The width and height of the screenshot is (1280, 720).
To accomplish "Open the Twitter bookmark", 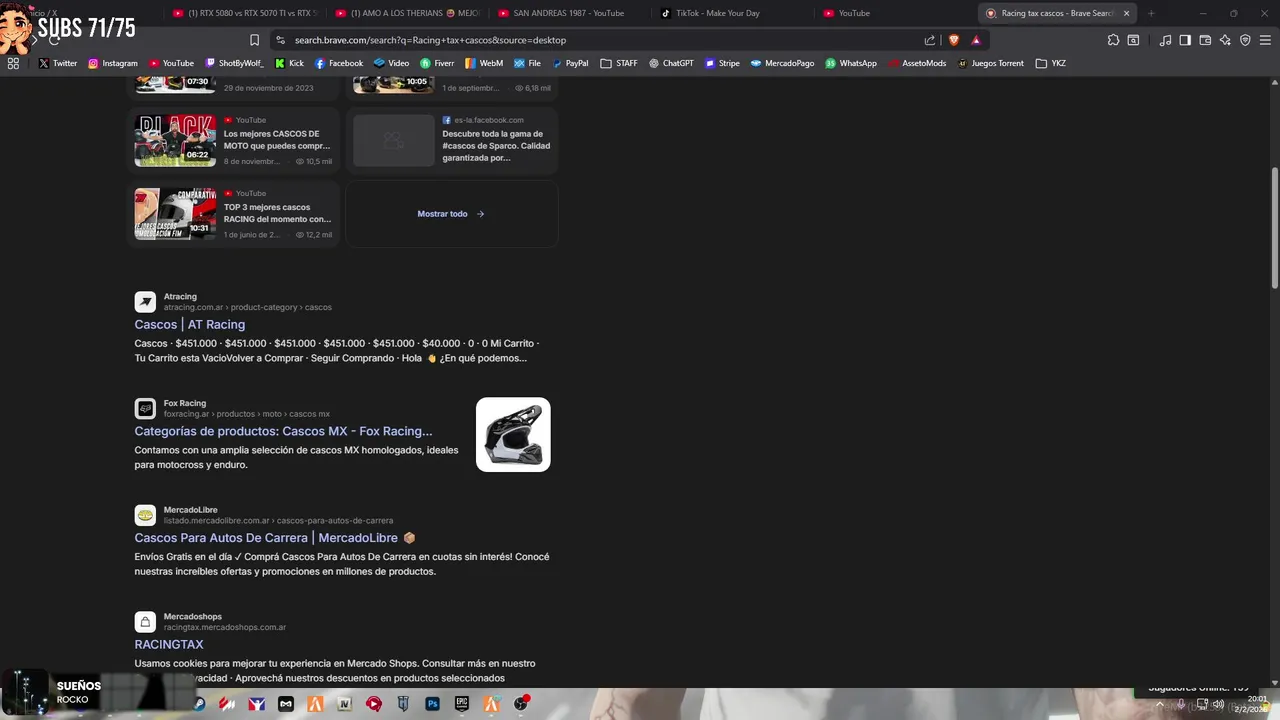I will click(x=57, y=63).
